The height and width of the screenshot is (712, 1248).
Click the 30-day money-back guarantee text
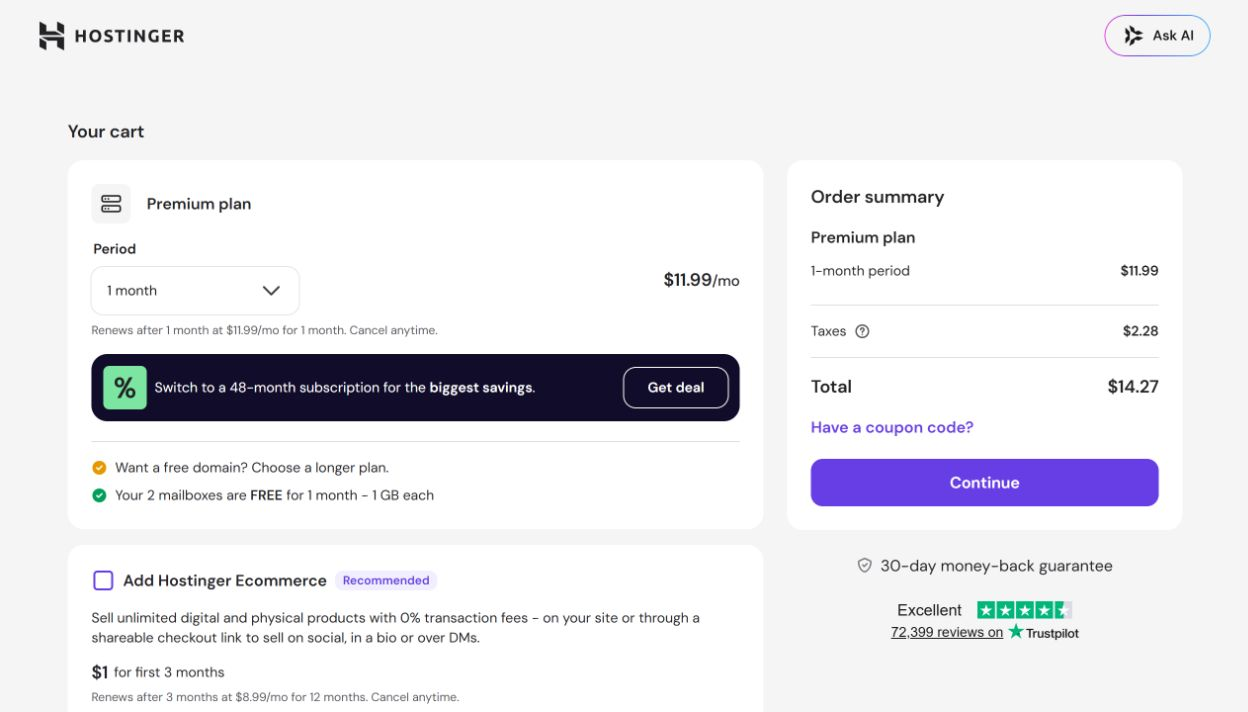click(x=996, y=566)
